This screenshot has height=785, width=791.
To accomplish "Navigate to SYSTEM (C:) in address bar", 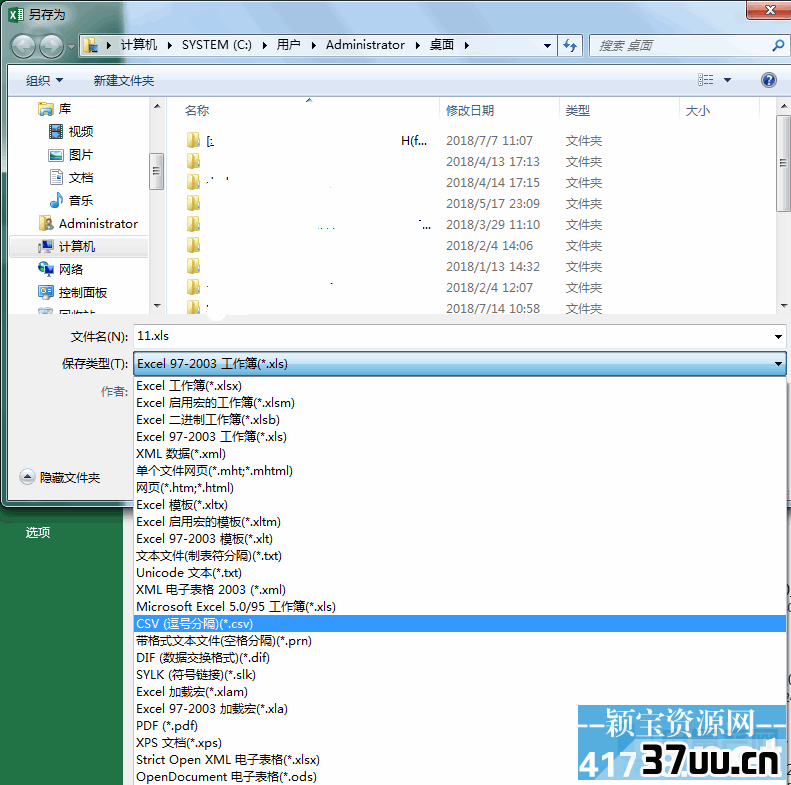I will point(216,45).
